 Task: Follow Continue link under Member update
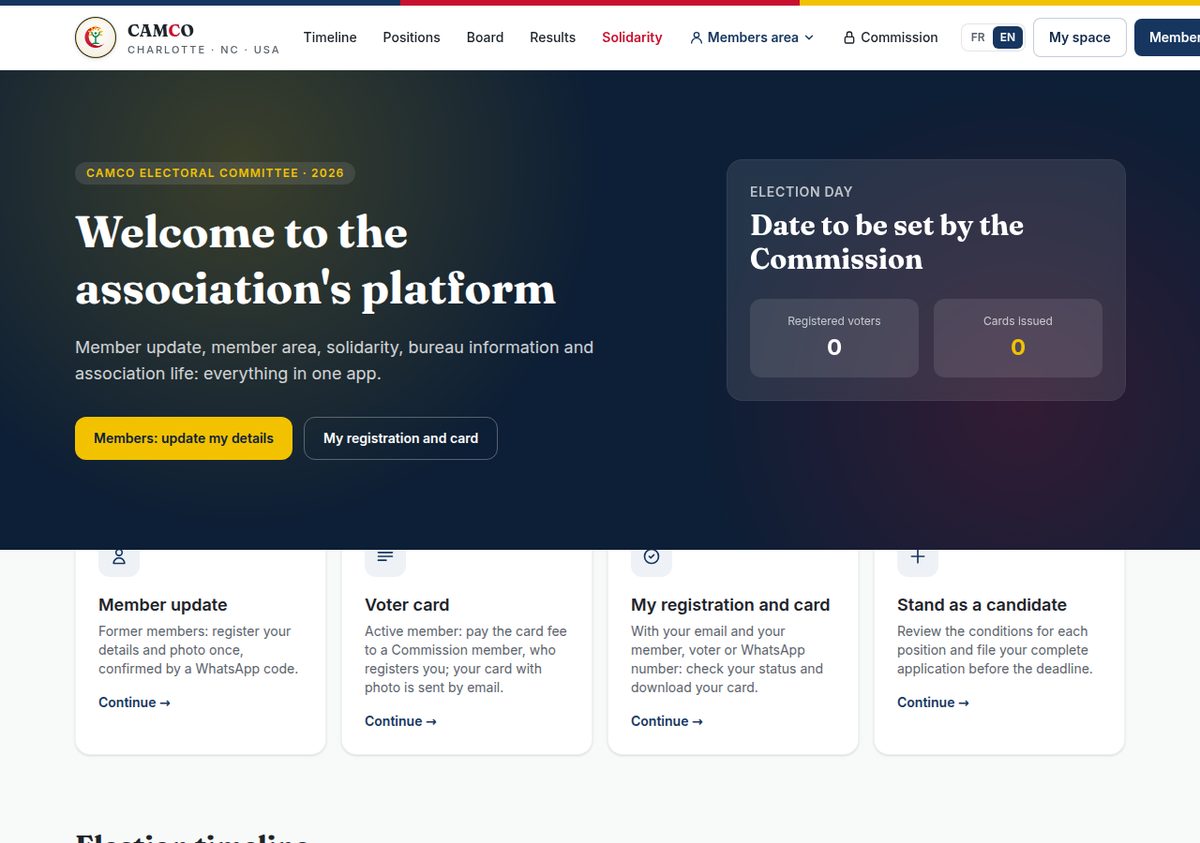(134, 703)
